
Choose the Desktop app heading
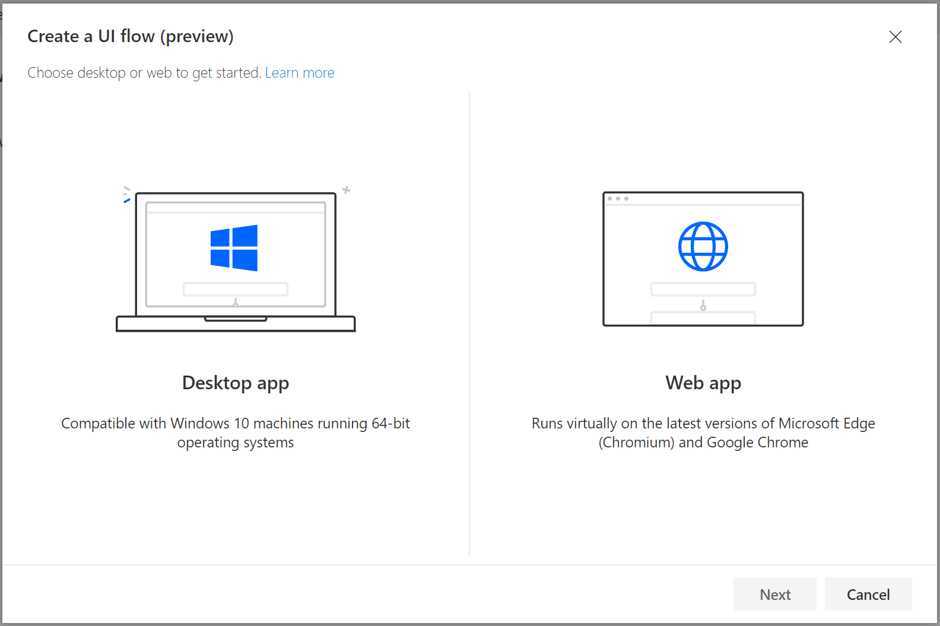(x=236, y=383)
